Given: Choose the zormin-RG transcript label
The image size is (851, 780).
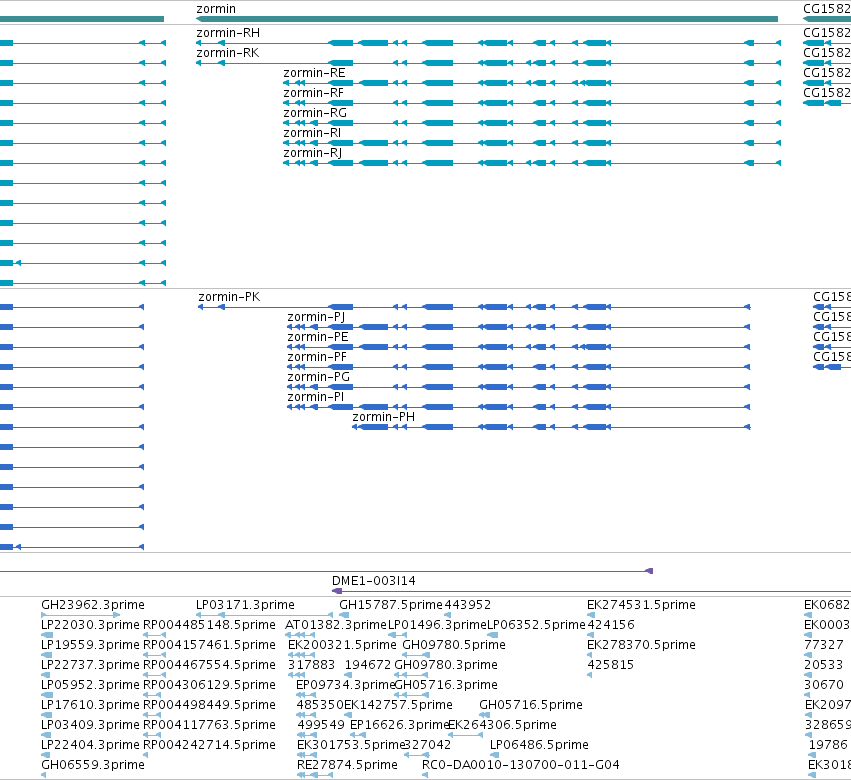Looking at the screenshot, I should coord(315,113).
